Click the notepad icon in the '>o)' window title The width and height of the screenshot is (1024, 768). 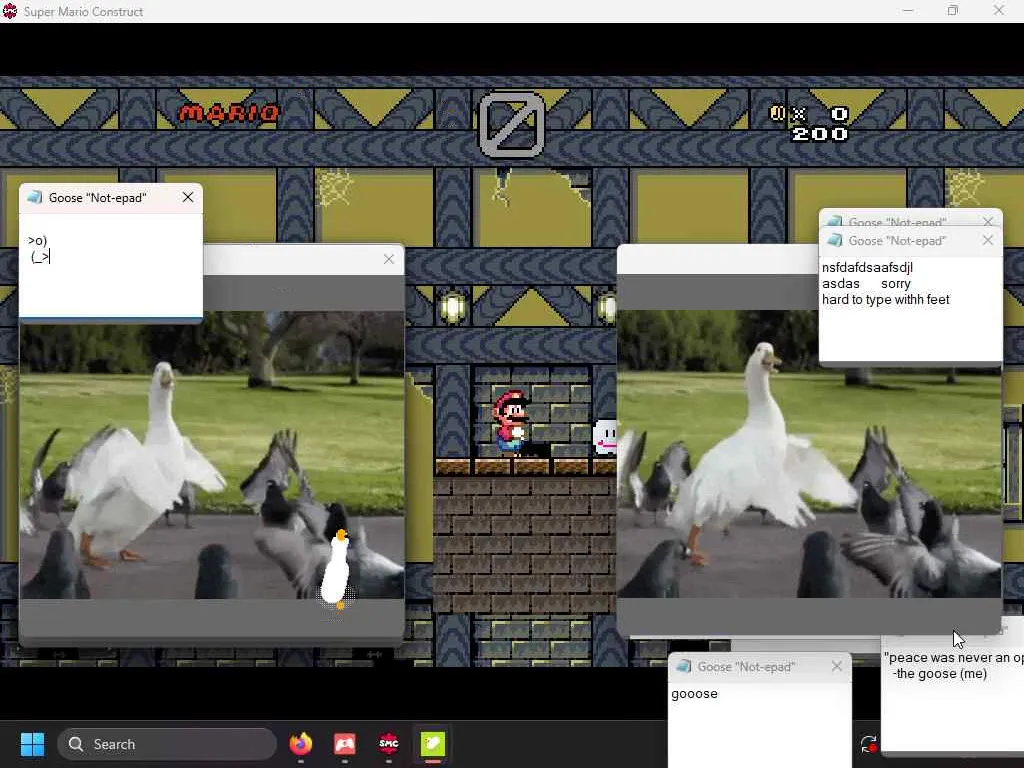[x=35, y=197]
